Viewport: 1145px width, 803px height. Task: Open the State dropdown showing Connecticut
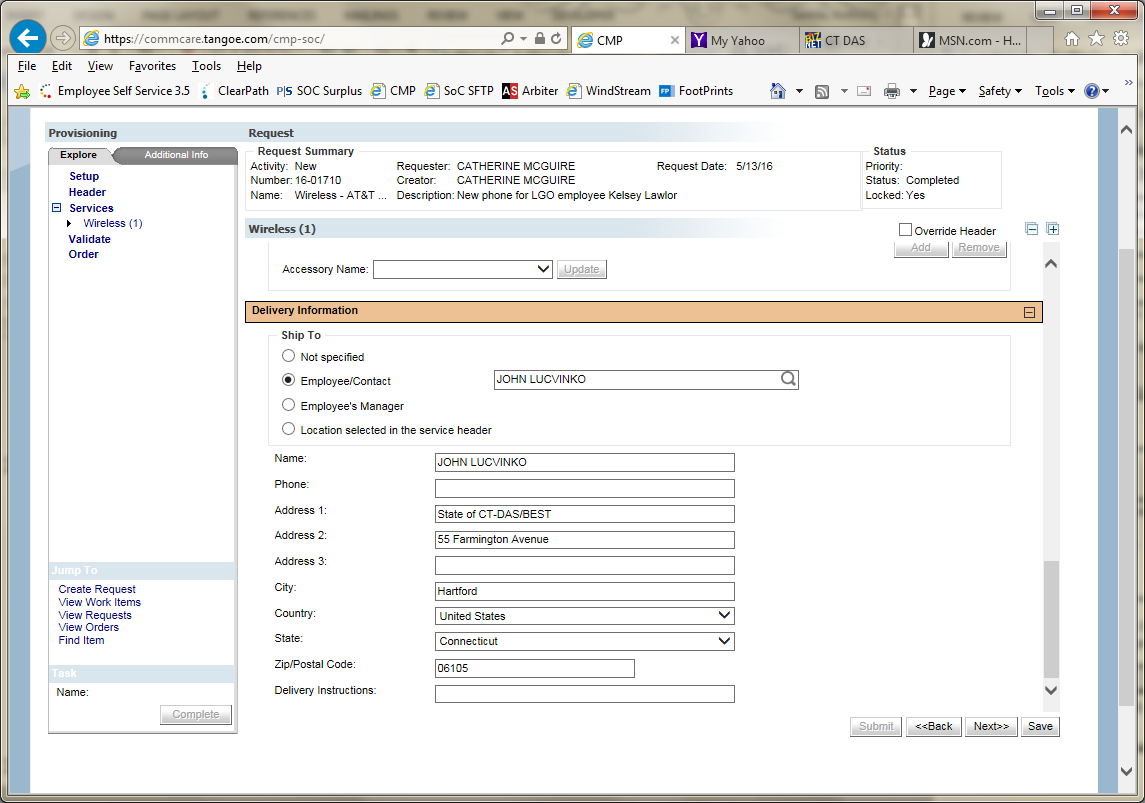point(585,641)
